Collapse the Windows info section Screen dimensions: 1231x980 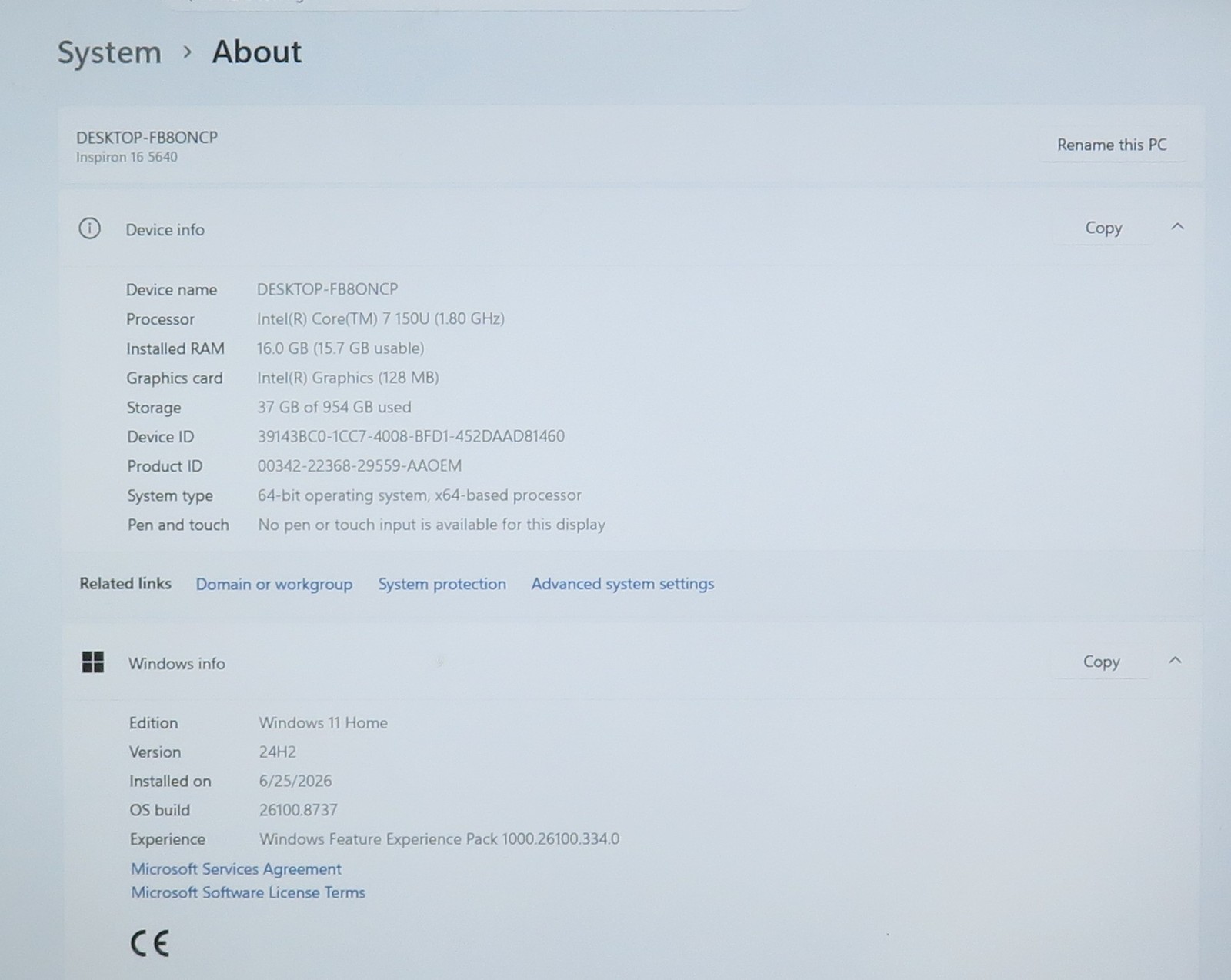tap(1175, 661)
